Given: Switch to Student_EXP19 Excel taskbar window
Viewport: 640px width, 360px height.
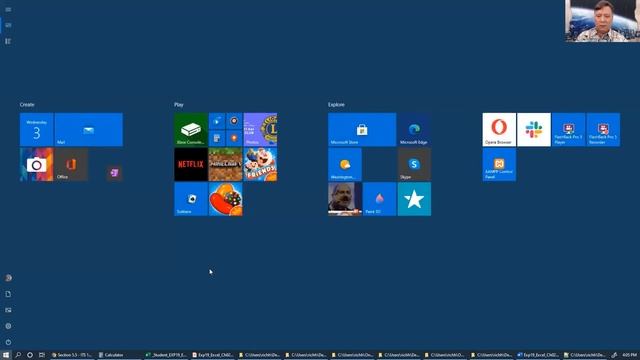Looking at the screenshot, I should coord(166,355).
